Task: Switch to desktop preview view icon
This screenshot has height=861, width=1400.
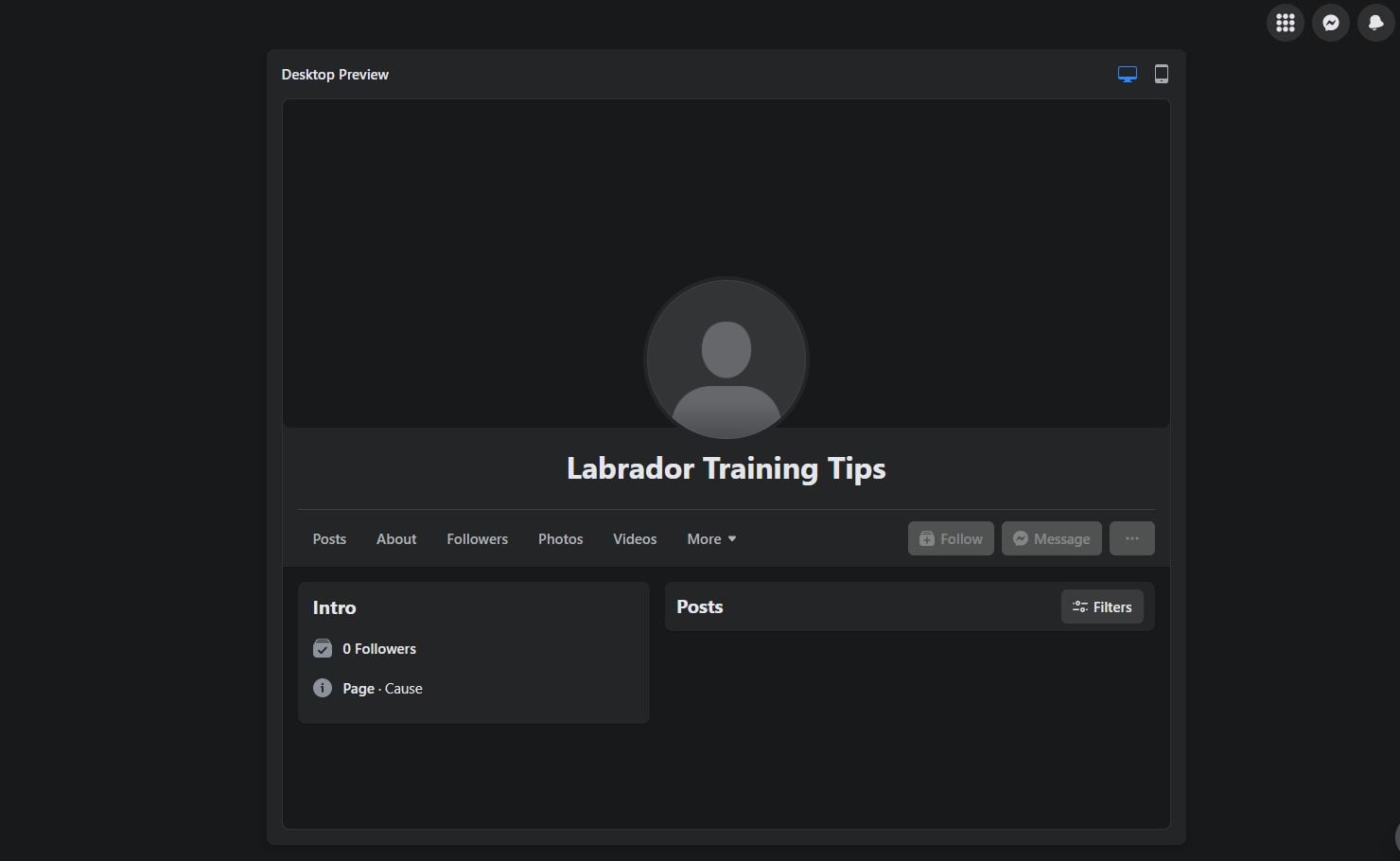Action: 1127,75
